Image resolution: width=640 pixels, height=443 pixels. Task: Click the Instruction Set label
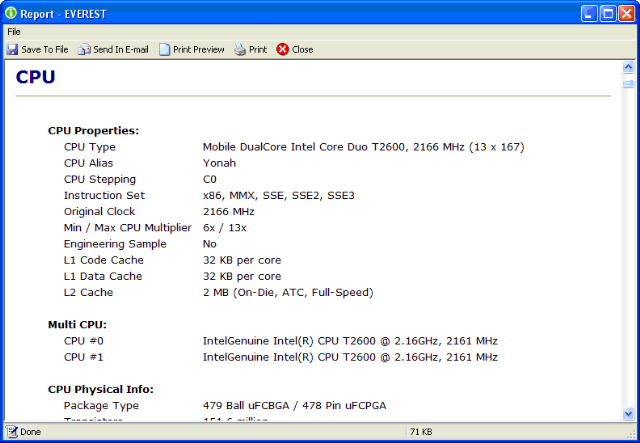pyautogui.click(x=104, y=195)
